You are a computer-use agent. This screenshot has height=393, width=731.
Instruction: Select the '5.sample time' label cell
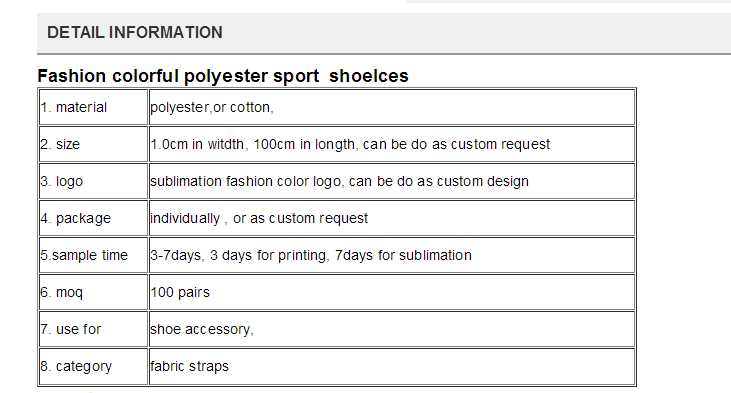pos(93,255)
